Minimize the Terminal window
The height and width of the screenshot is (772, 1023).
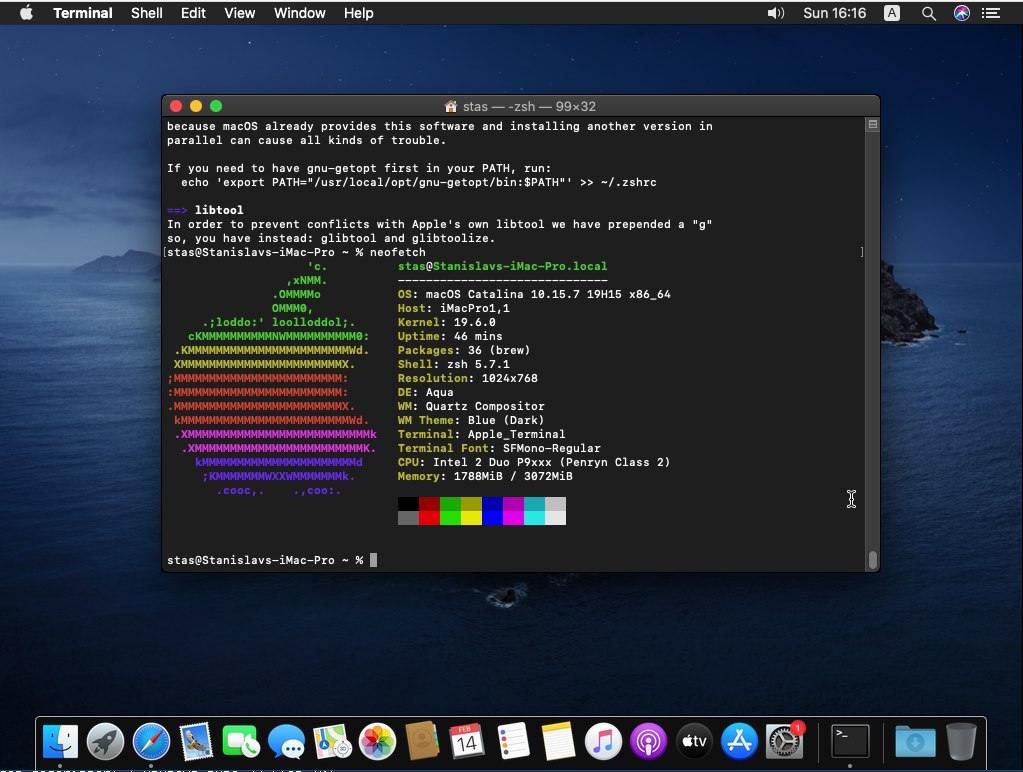pos(196,106)
